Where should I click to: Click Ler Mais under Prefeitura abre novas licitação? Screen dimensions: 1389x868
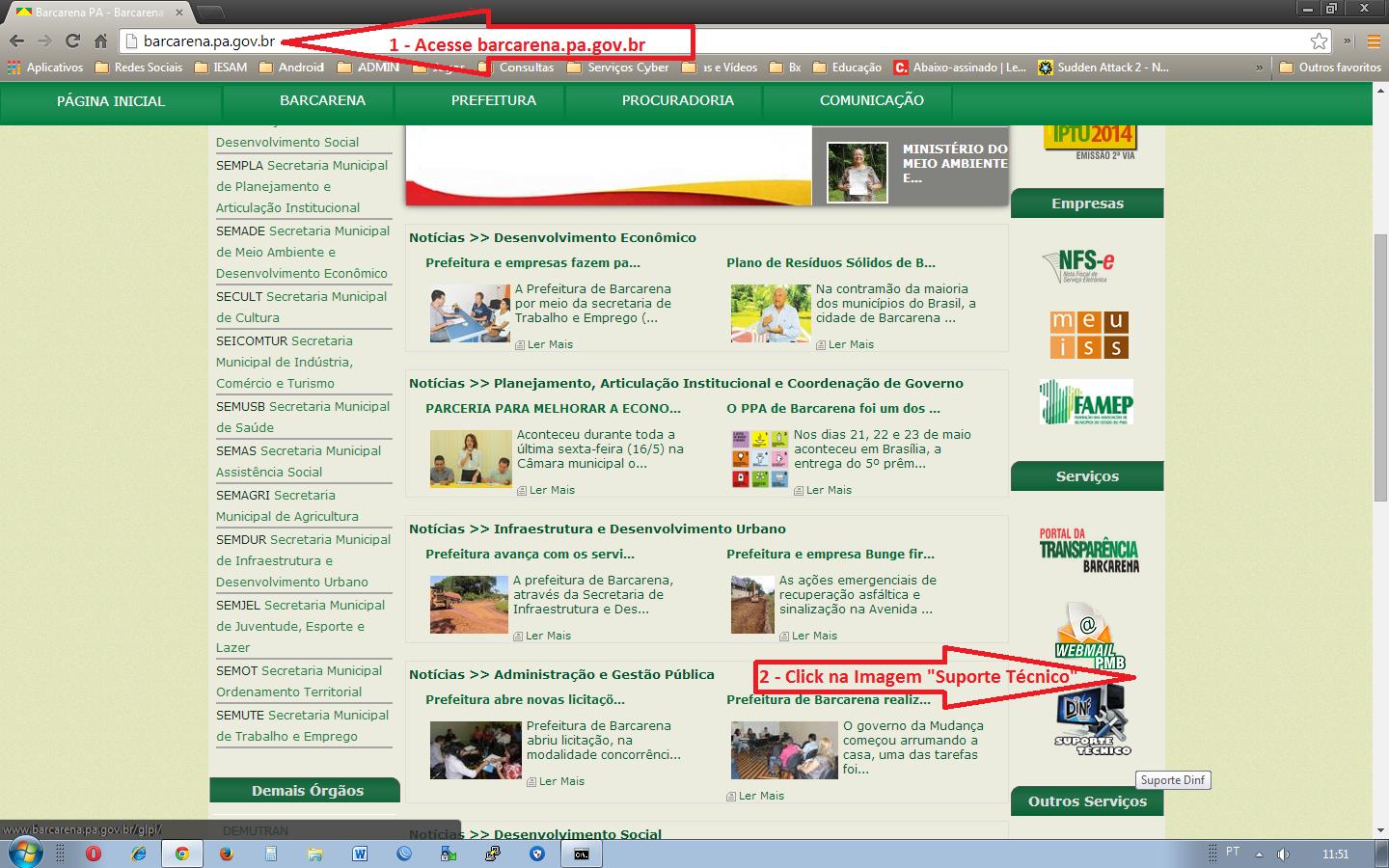(556, 781)
